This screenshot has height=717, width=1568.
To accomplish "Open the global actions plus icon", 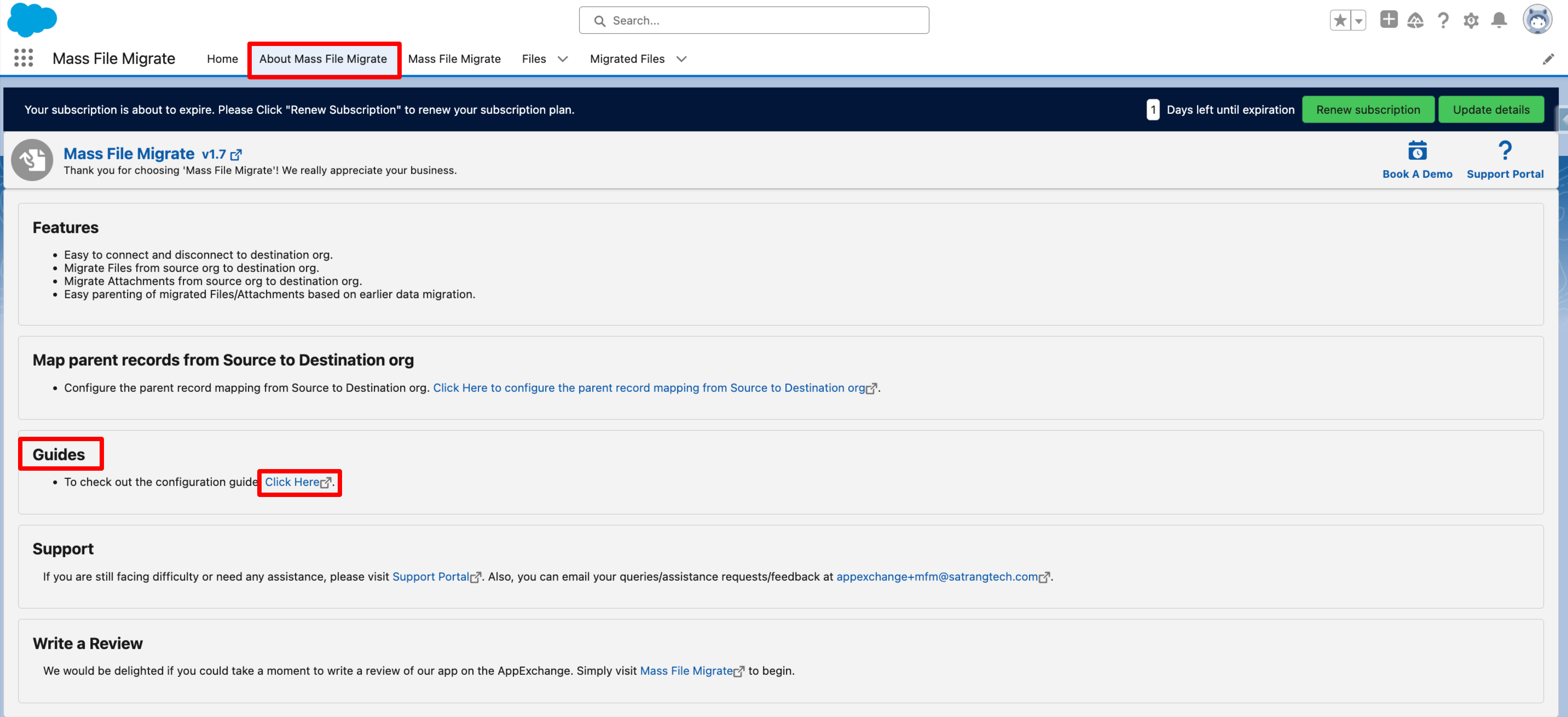I will pyautogui.click(x=1388, y=20).
